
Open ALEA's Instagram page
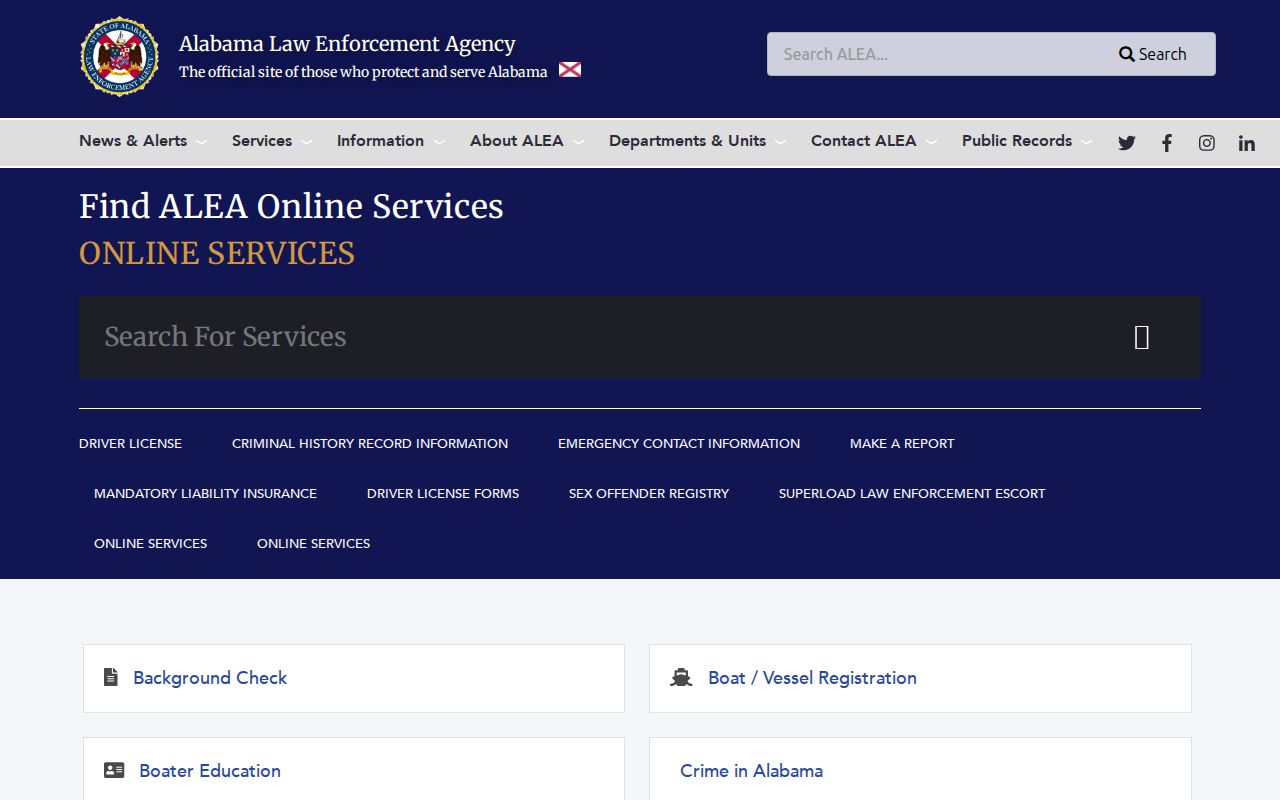pyautogui.click(x=1207, y=143)
